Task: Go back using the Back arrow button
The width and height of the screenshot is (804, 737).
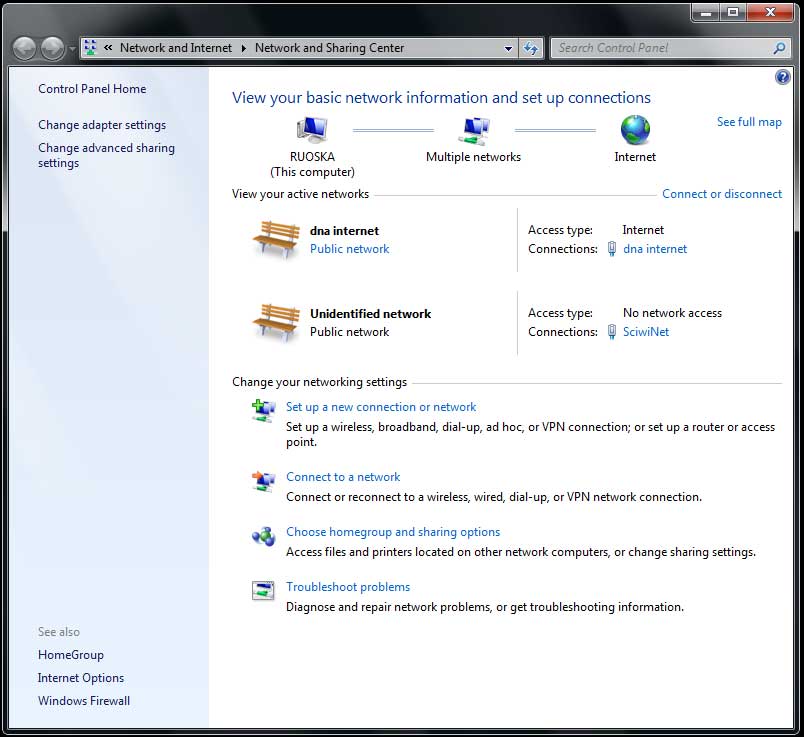Action: tap(25, 48)
